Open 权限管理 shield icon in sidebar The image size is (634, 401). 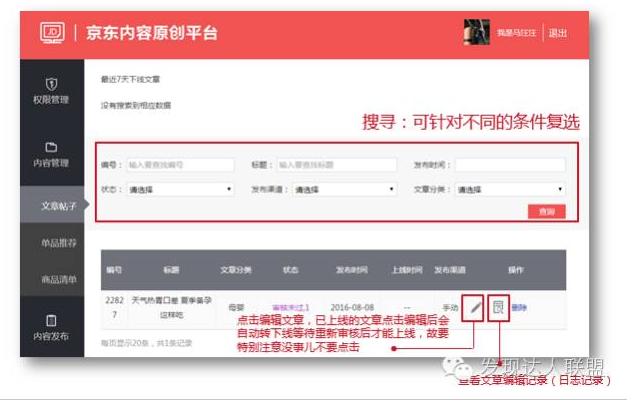[51, 84]
